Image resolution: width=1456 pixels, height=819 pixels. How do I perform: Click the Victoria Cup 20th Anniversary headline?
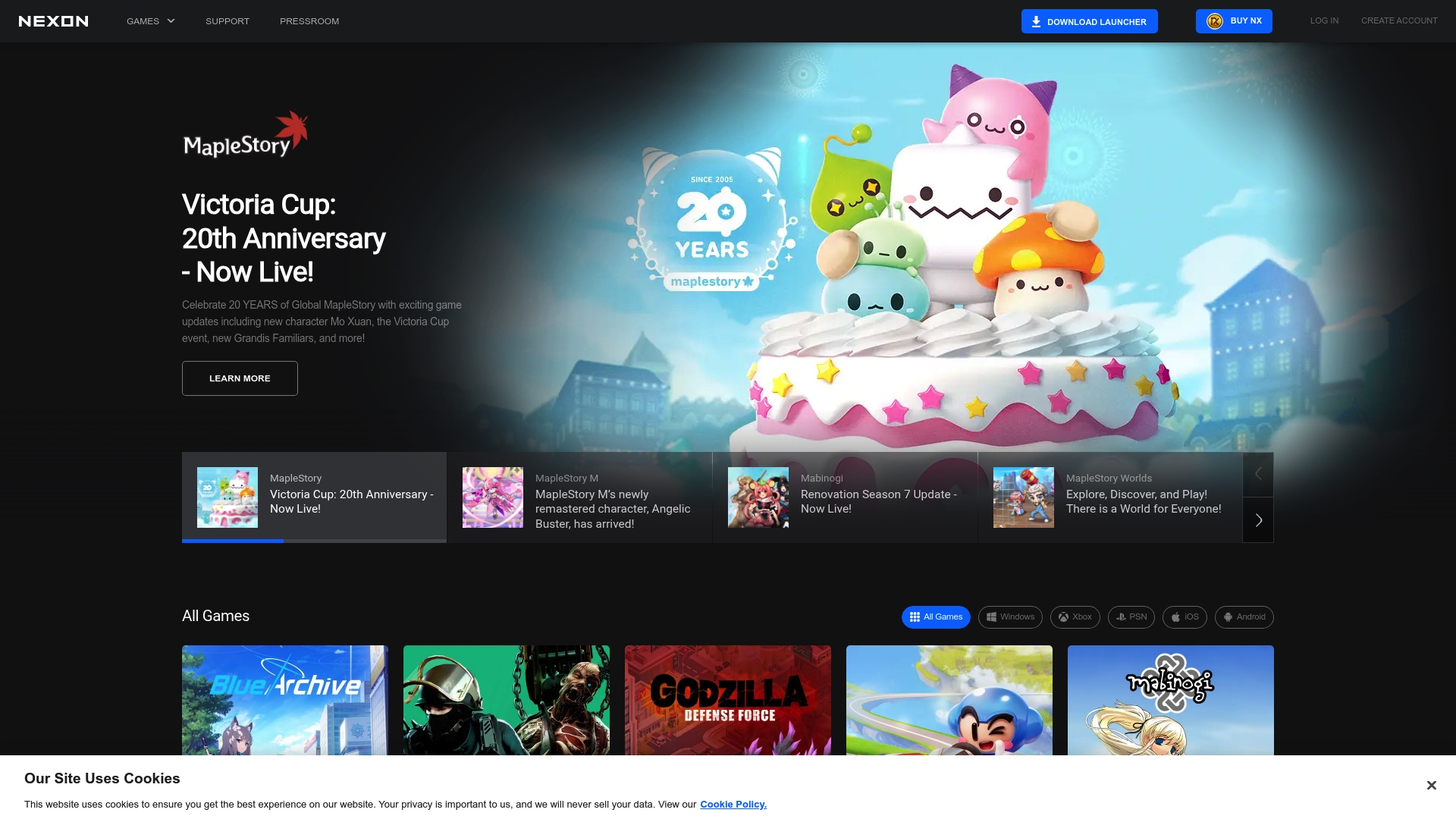point(284,238)
